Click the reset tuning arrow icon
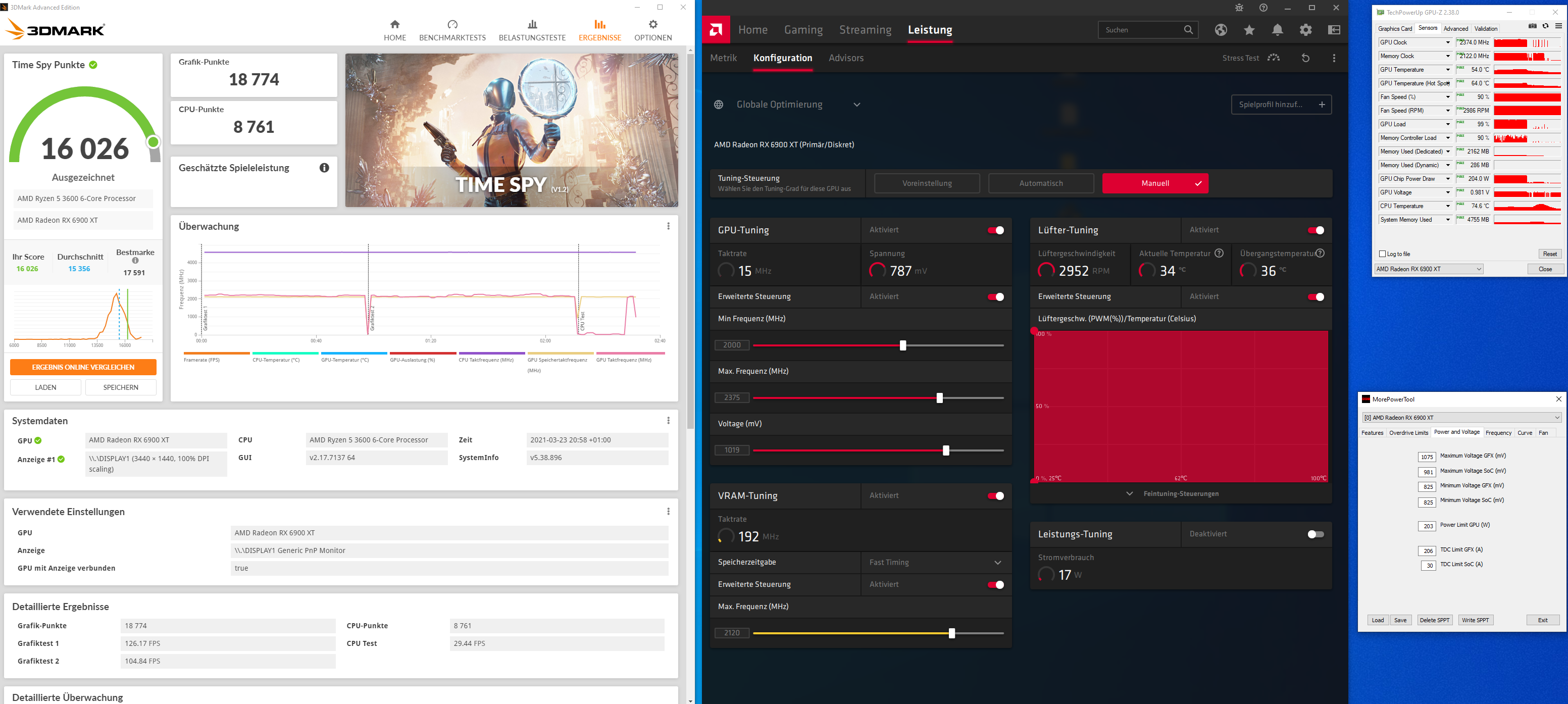Image resolution: width=1568 pixels, height=704 pixels. (x=1305, y=58)
